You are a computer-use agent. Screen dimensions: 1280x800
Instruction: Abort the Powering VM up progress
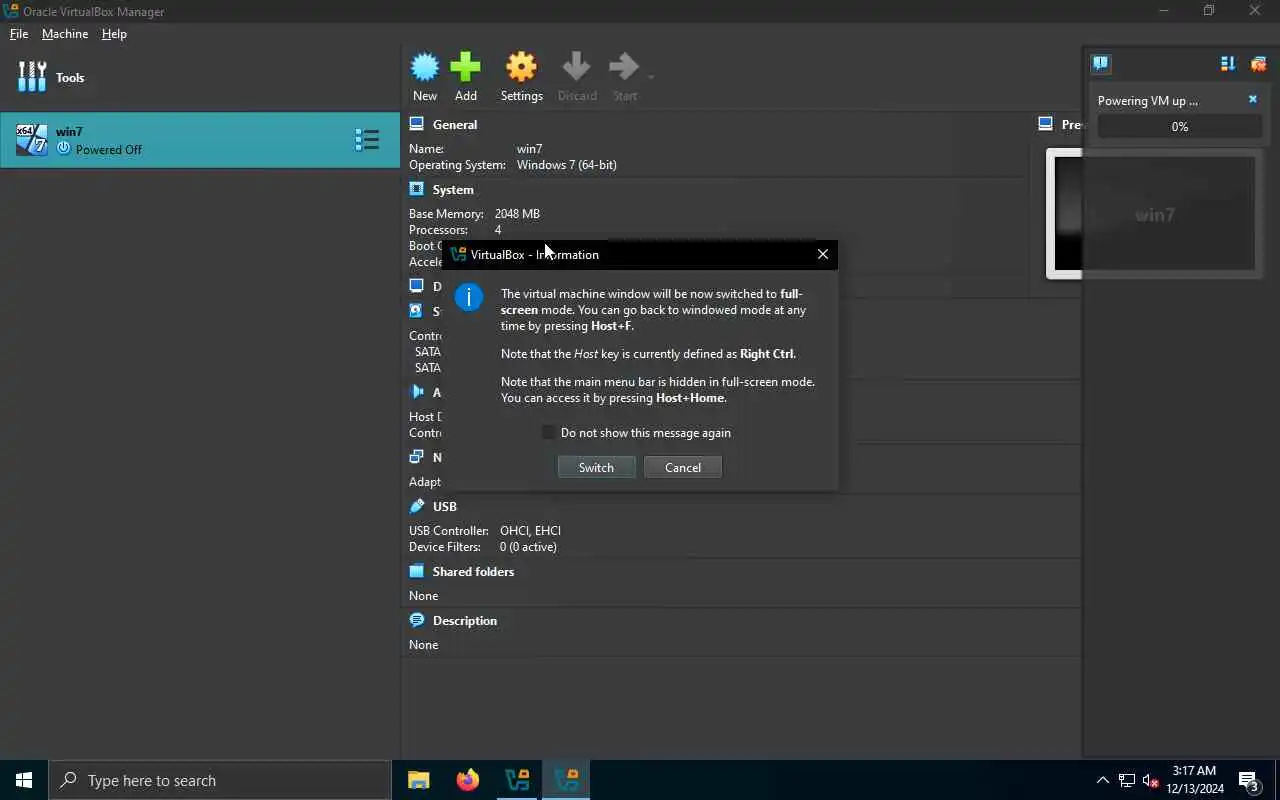point(1253,100)
